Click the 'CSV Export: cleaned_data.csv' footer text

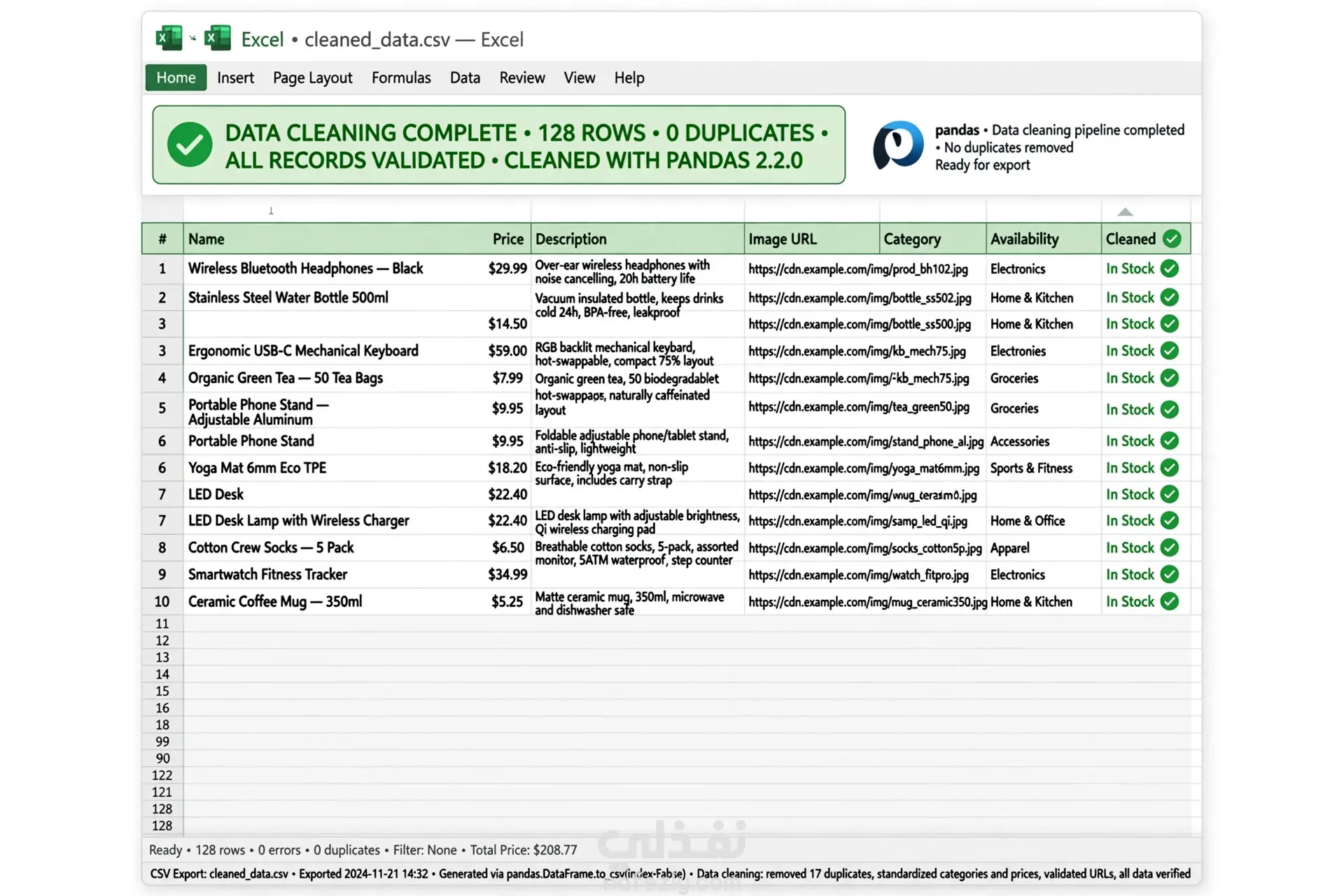point(219,874)
